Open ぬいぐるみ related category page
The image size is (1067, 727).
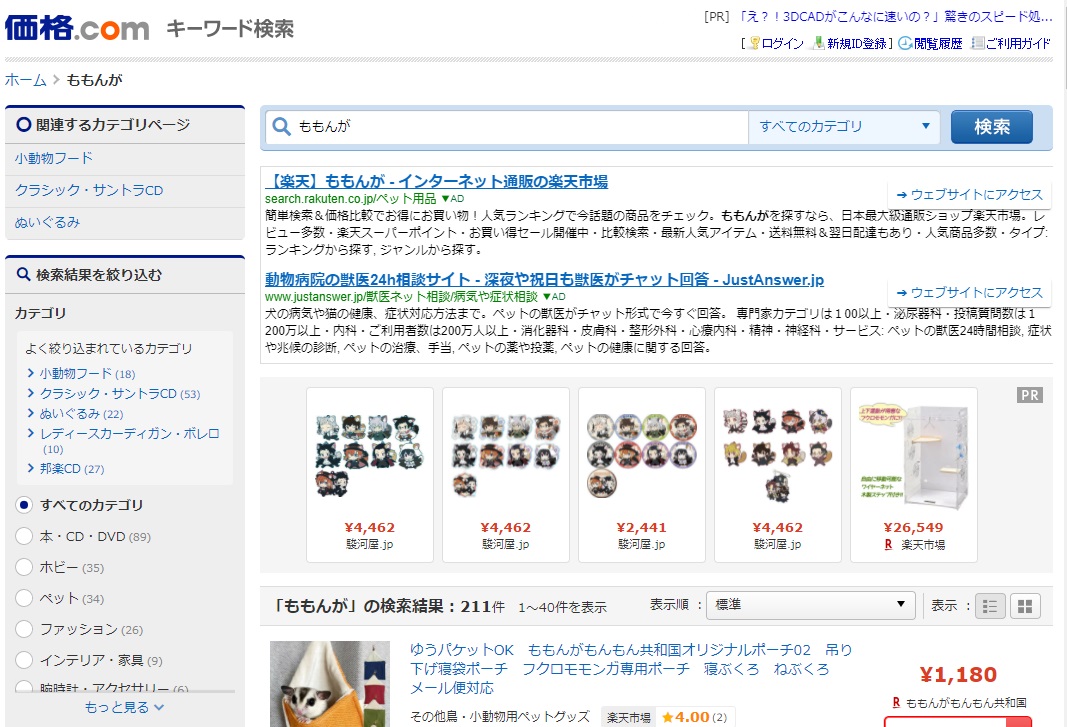point(48,222)
